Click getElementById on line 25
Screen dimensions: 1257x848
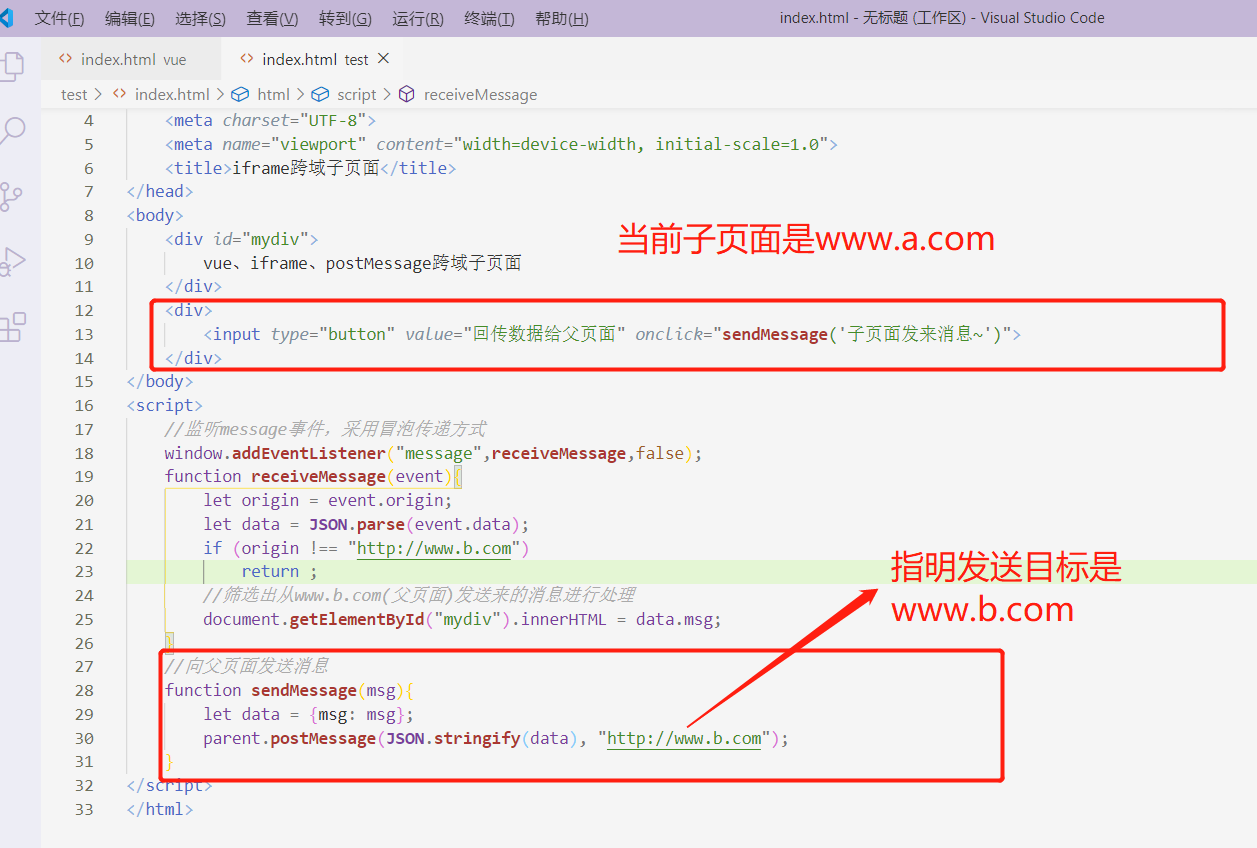coord(357,619)
